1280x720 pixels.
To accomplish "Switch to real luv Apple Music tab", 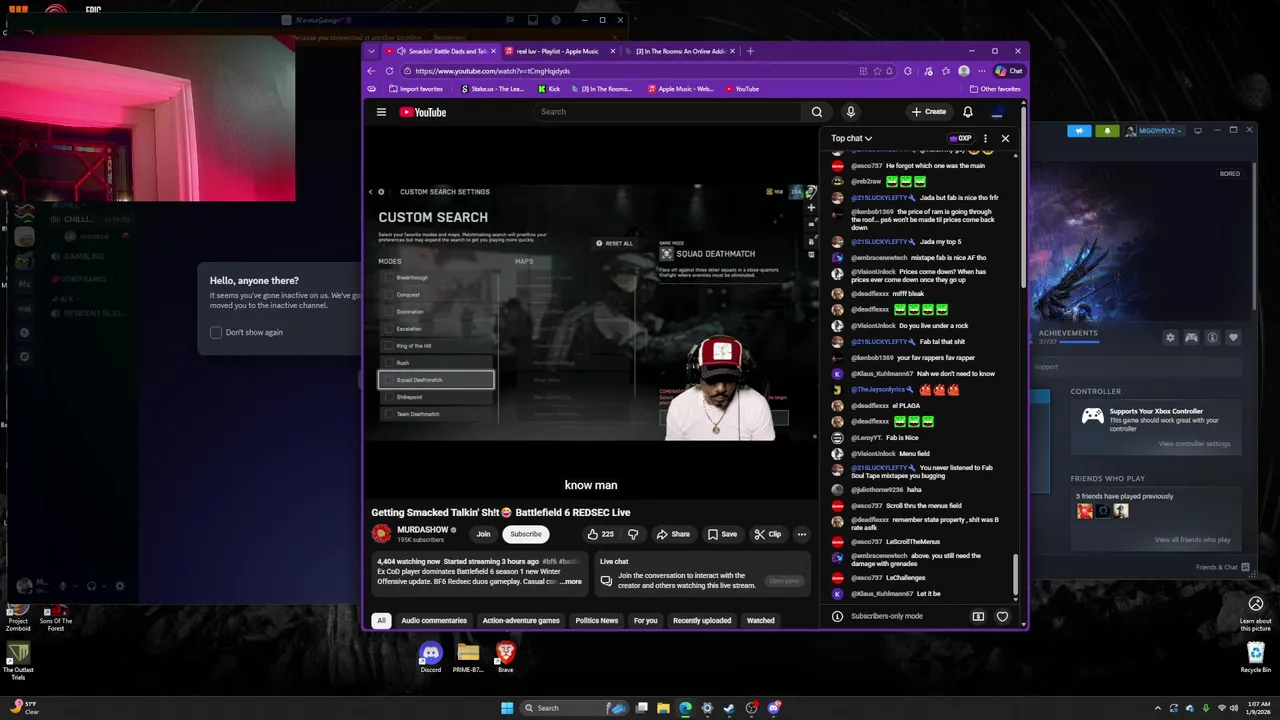I will click(558, 51).
